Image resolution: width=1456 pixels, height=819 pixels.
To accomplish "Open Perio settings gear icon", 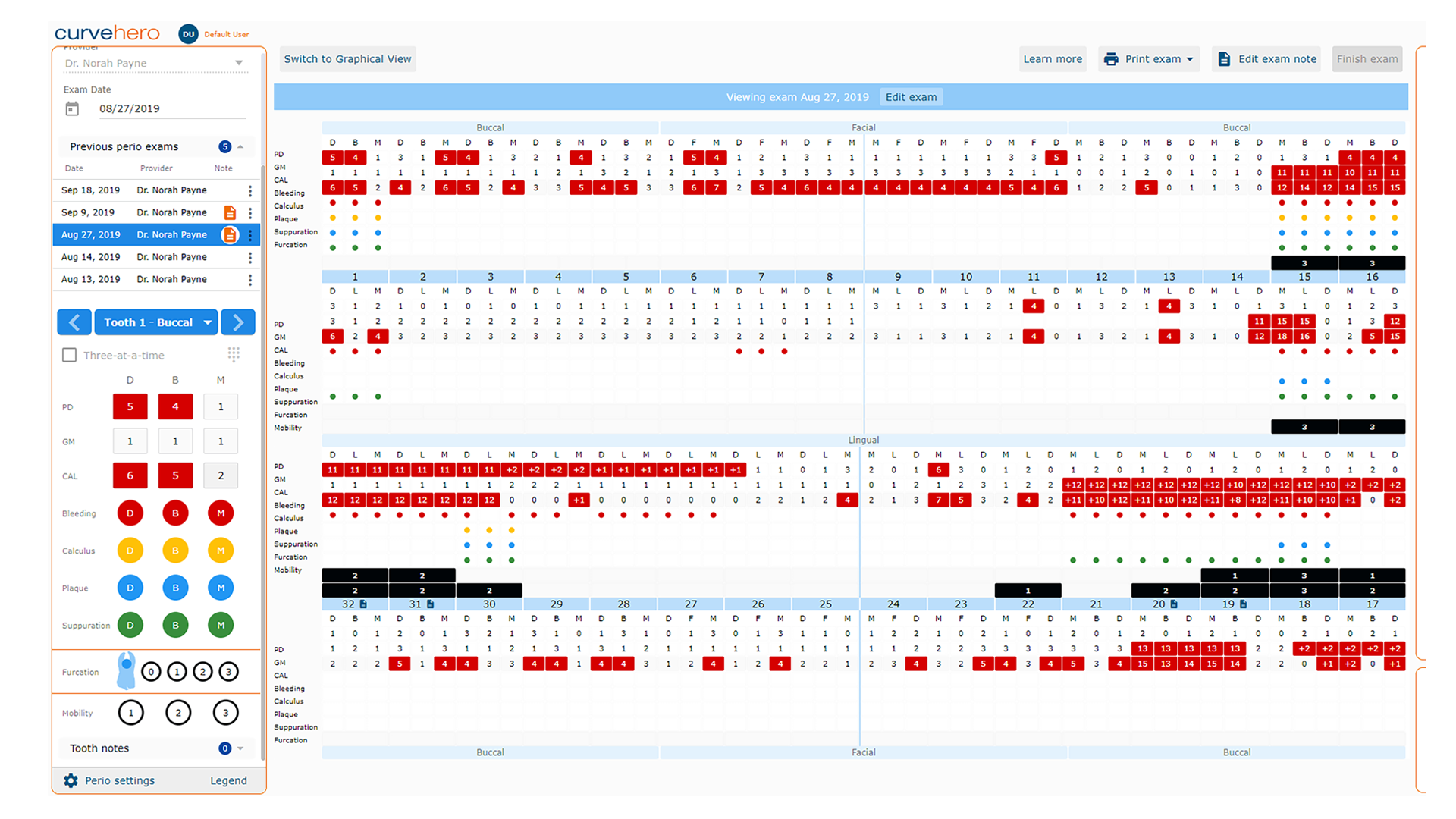I will [x=71, y=780].
